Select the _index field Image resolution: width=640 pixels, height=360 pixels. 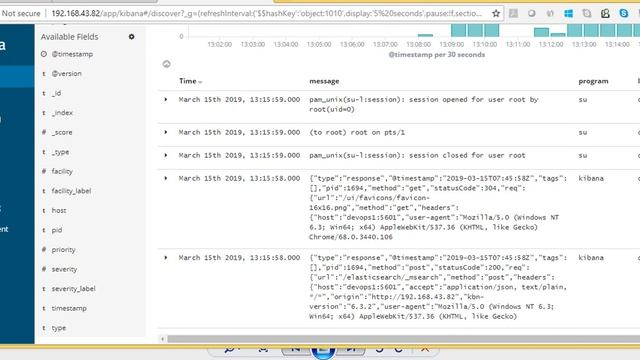coord(62,113)
